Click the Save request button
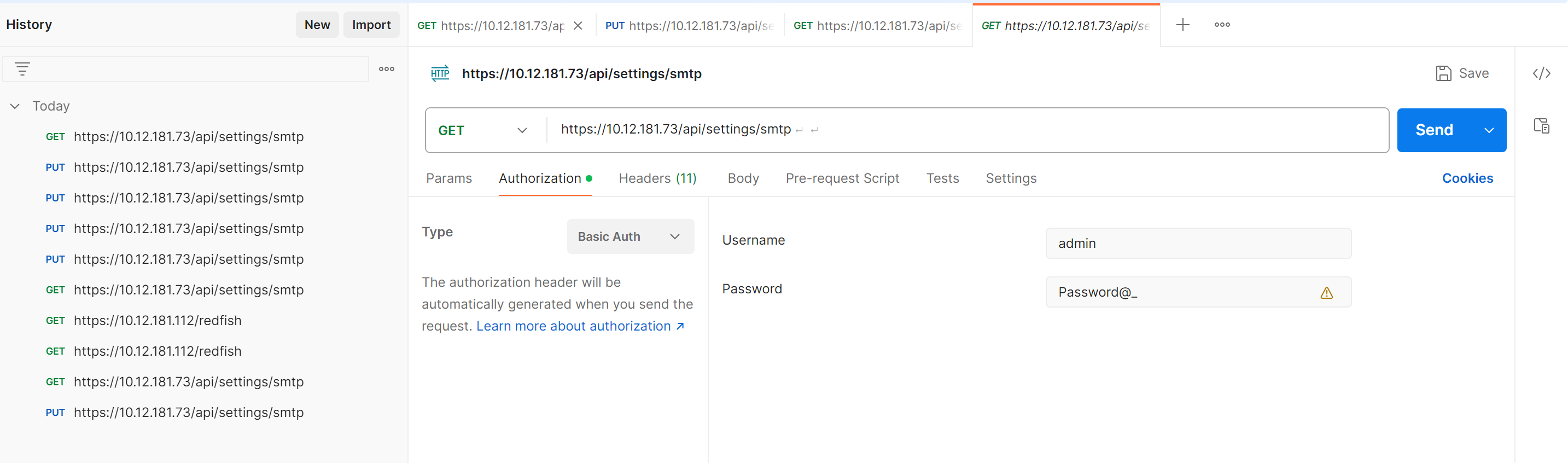Viewport: 1568px width, 463px height. [x=1462, y=73]
